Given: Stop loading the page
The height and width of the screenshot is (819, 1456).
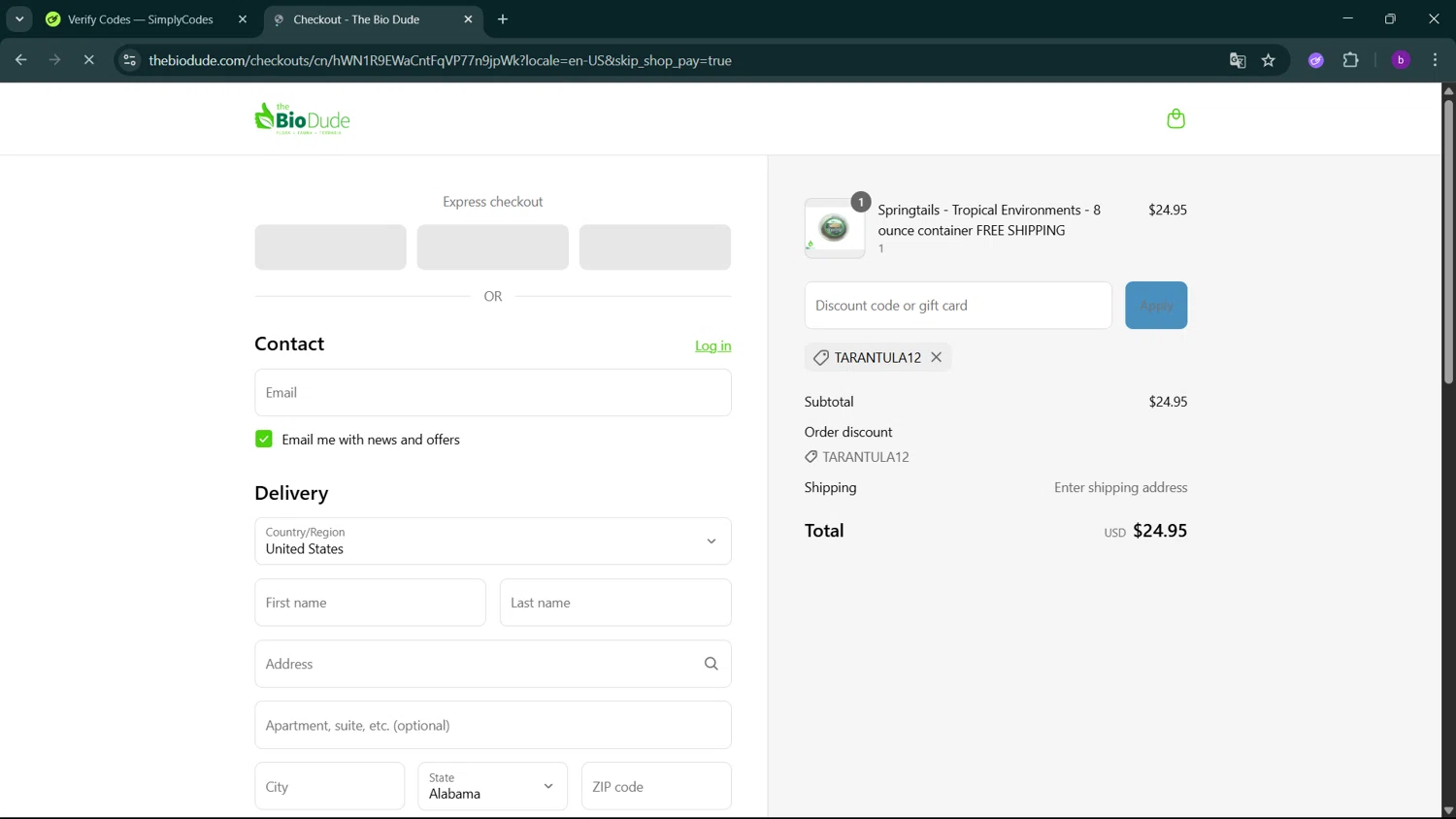Looking at the screenshot, I should (88, 60).
